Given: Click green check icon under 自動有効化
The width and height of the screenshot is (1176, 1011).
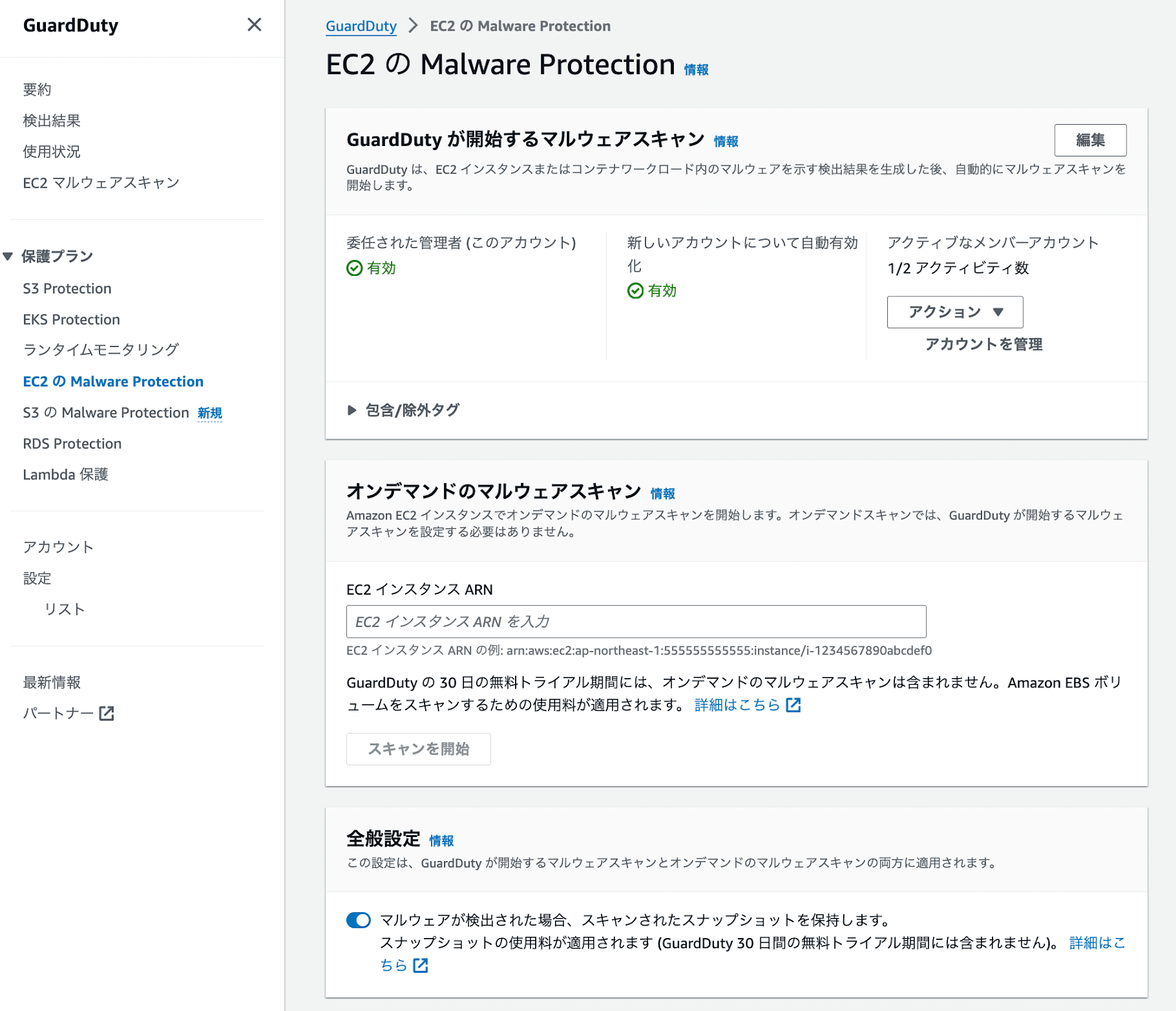Looking at the screenshot, I should (x=636, y=291).
